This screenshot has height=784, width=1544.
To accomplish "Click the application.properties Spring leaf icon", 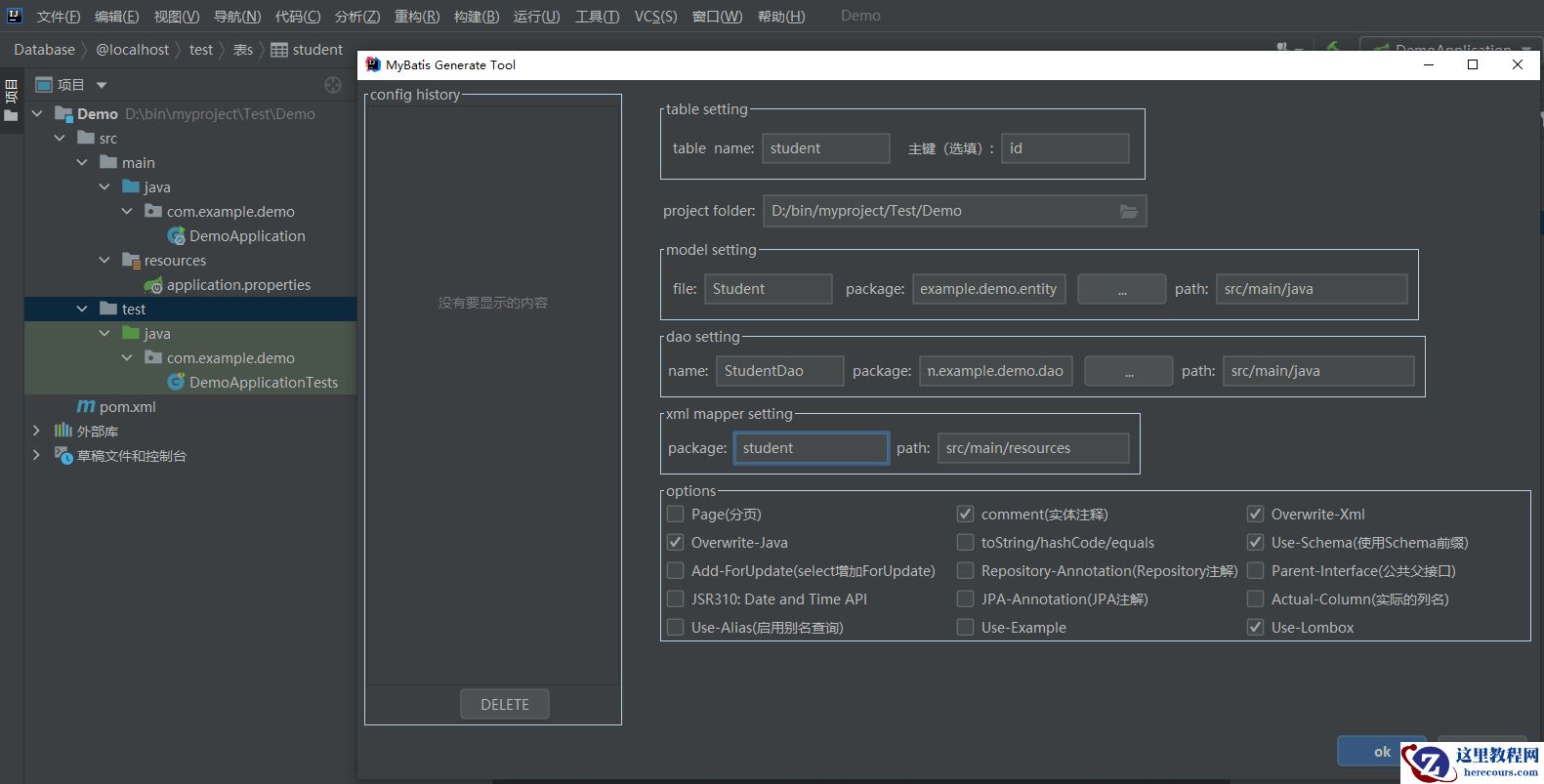I will (x=153, y=285).
